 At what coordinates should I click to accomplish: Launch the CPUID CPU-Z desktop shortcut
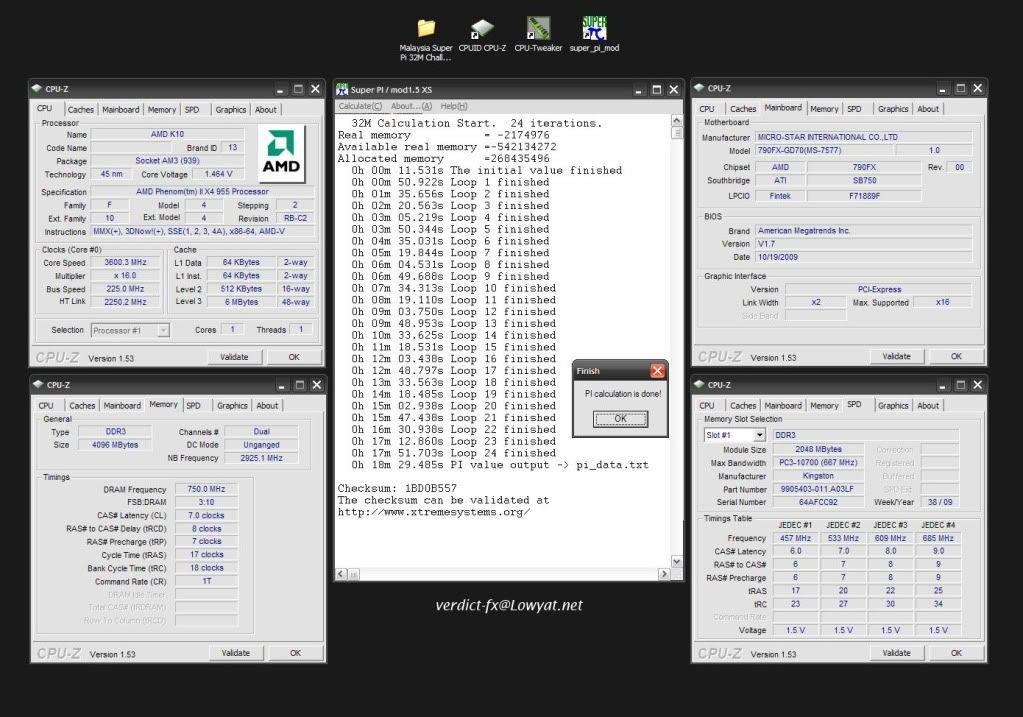coord(483,30)
